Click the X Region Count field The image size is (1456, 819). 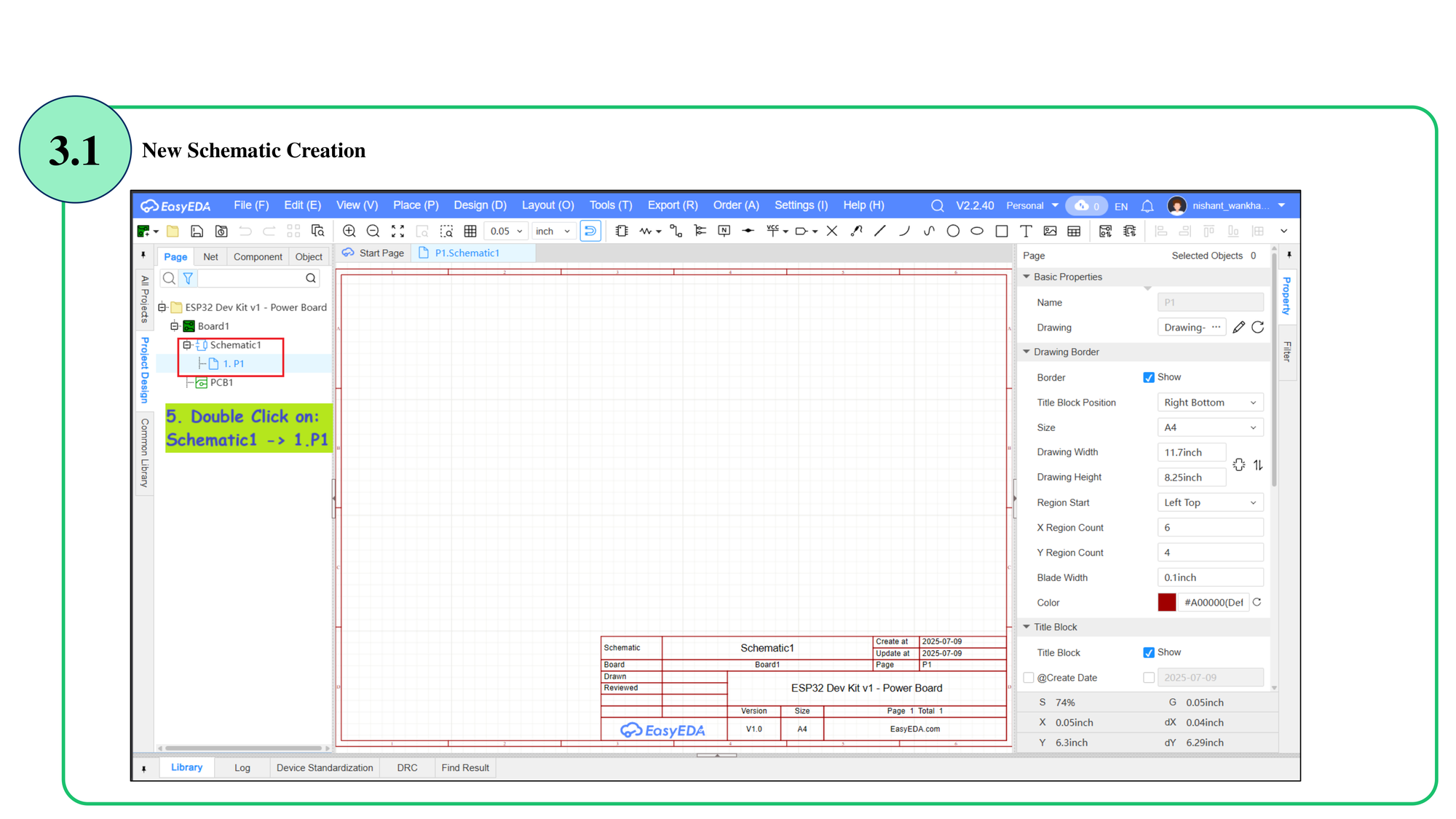(1210, 528)
